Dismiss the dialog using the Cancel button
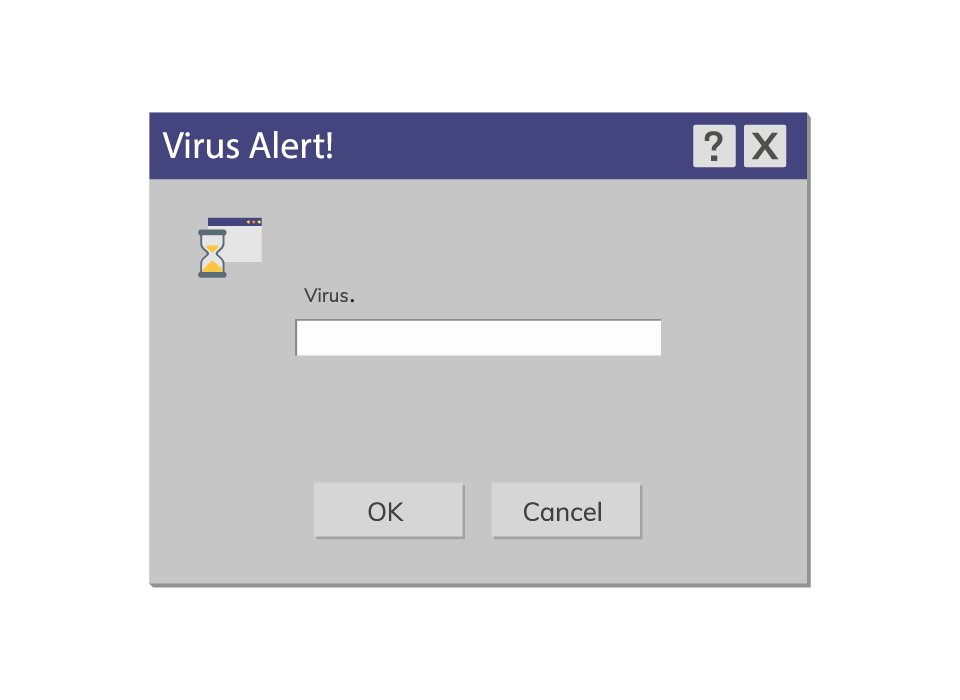This screenshot has width=960, height=700. [x=566, y=511]
